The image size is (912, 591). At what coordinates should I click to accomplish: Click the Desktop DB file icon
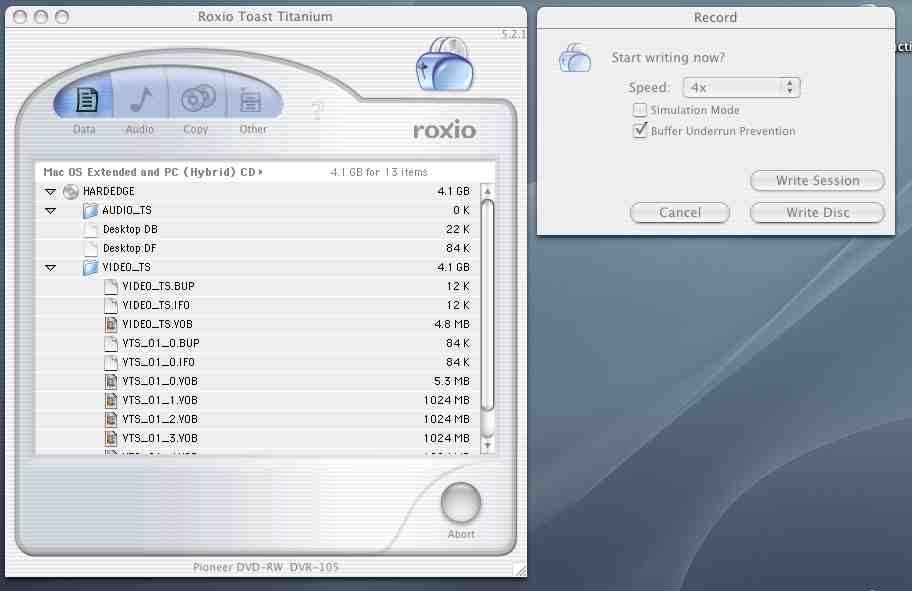pos(90,229)
